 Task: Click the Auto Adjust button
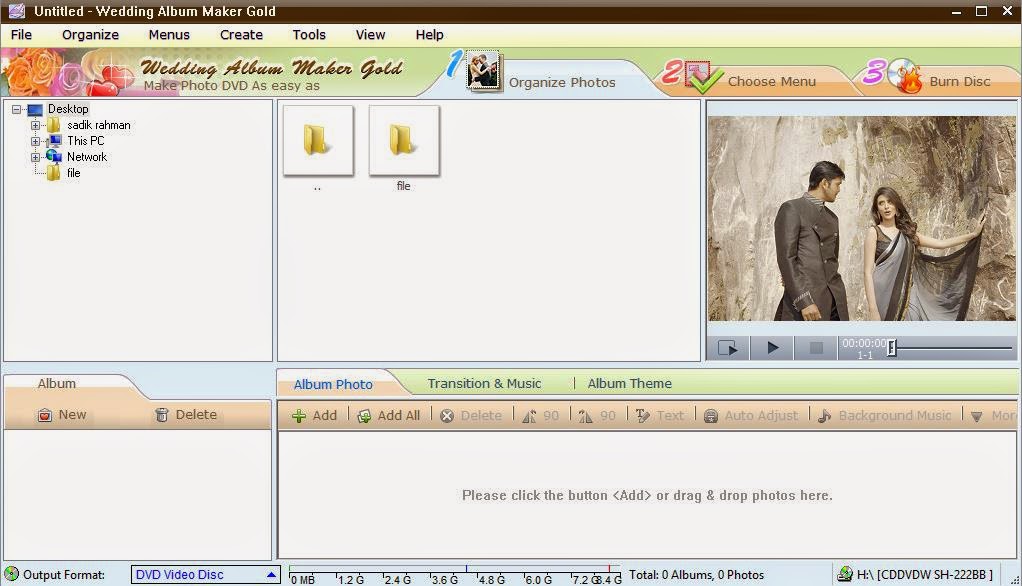[752, 415]
